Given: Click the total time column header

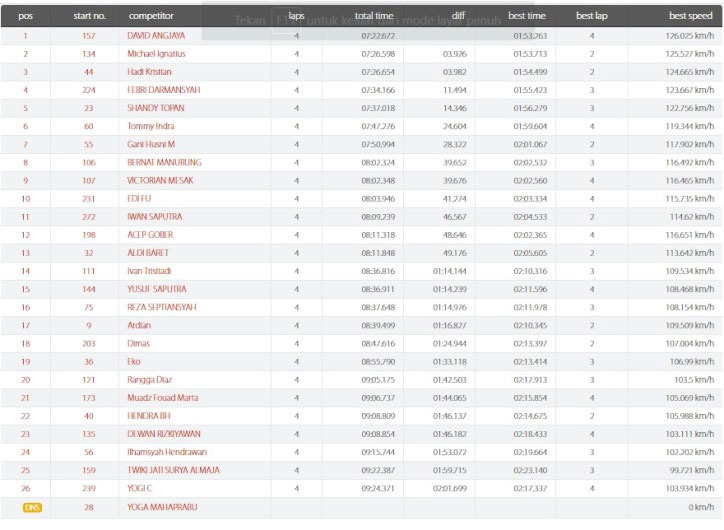Looking at the screenshot, I should [373, 16].
